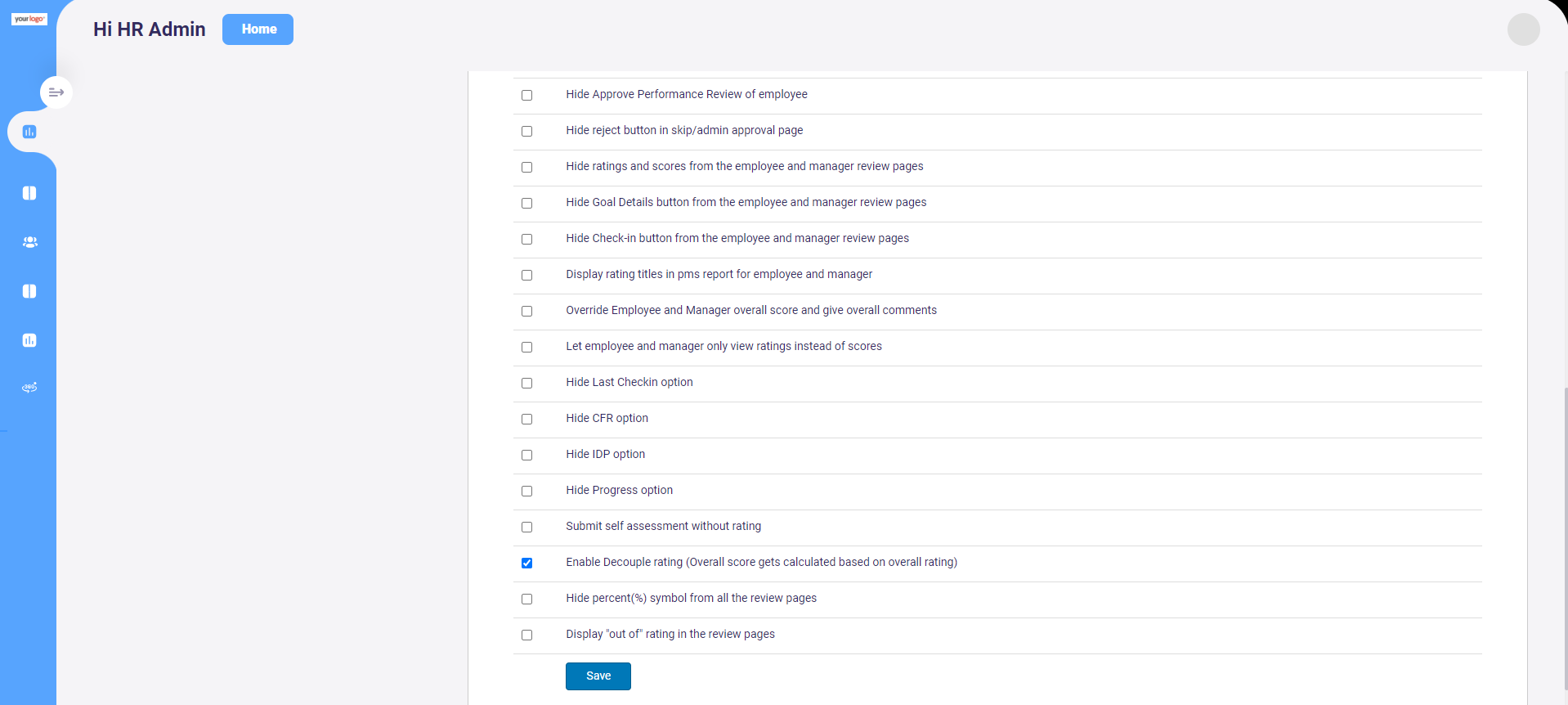
Task: Toggle Hide Goal Details button checkbox
Action: 526,204
